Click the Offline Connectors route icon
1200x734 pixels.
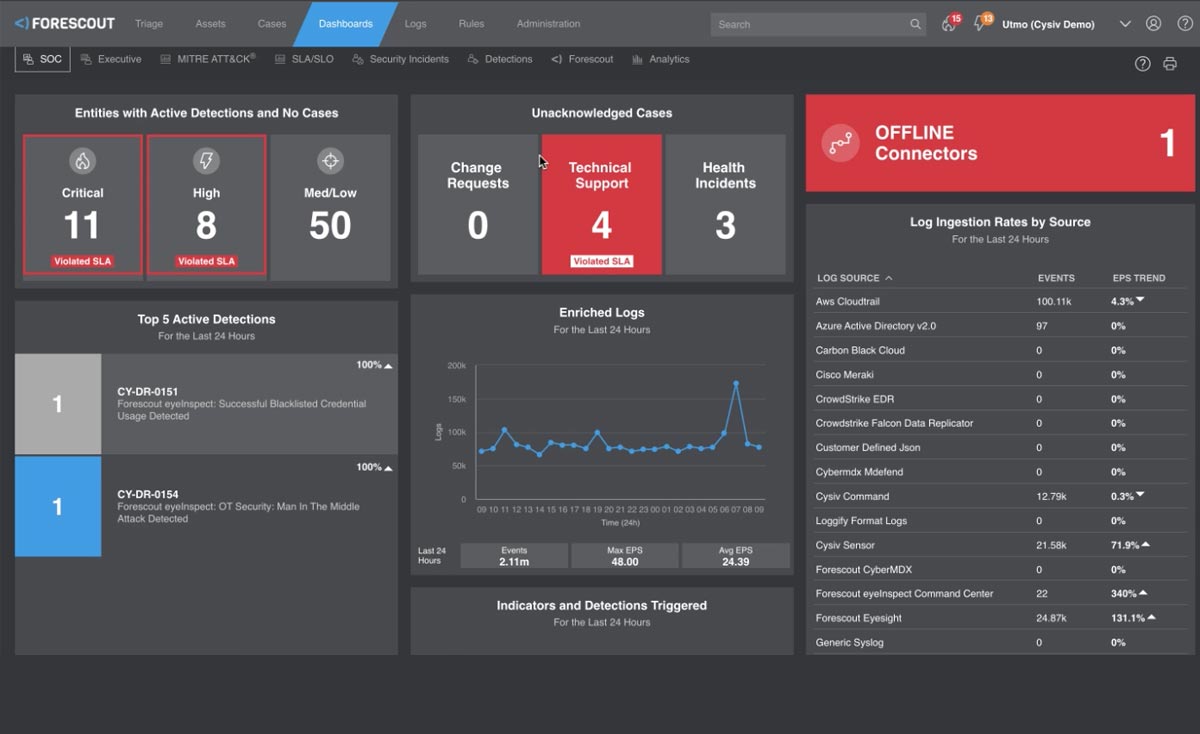pyautogui.click(x=840, y=143)
